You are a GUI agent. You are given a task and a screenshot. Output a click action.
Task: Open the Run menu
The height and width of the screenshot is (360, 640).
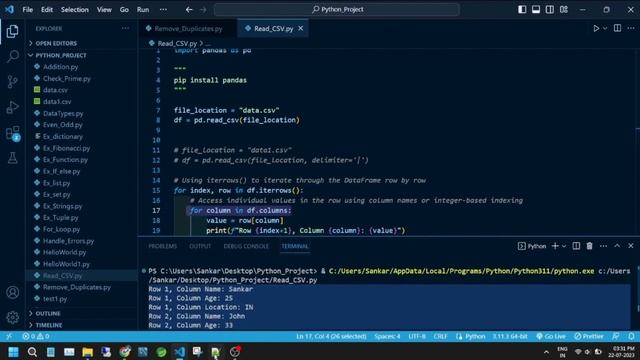pos(143,9)
